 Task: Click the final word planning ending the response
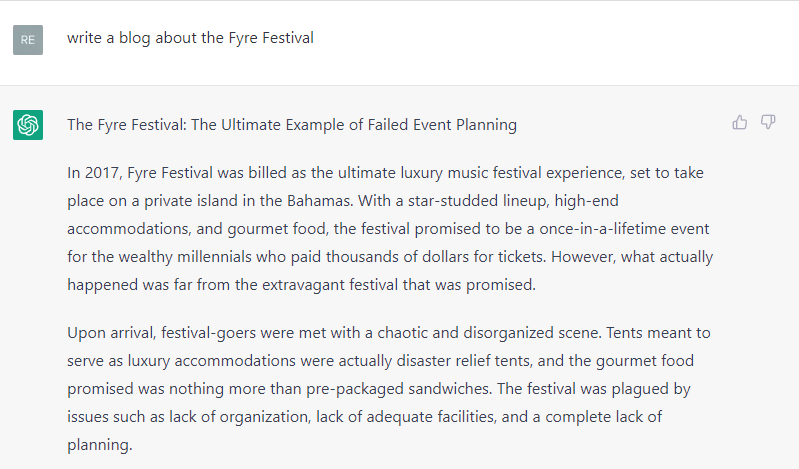click(x=99, y=445)
